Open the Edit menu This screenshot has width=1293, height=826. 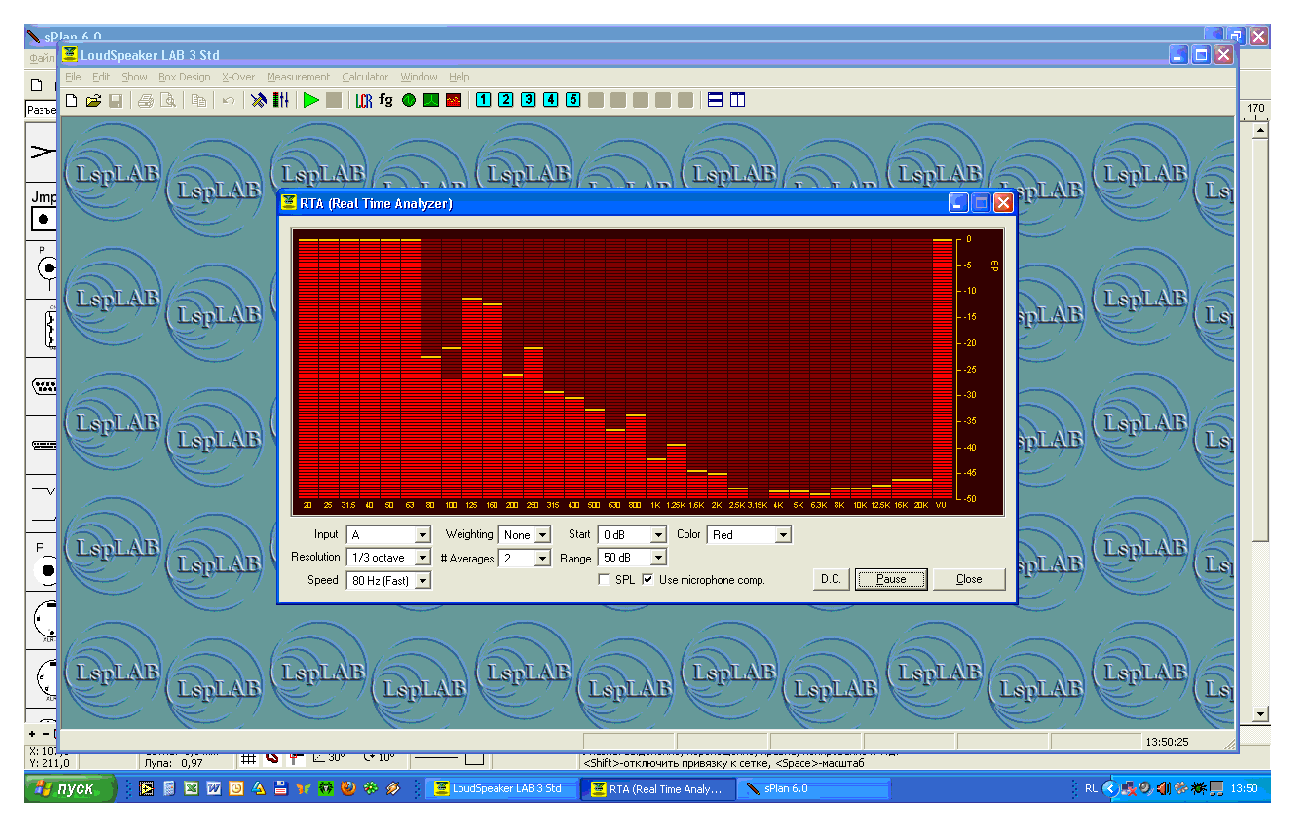pos(101,77)
